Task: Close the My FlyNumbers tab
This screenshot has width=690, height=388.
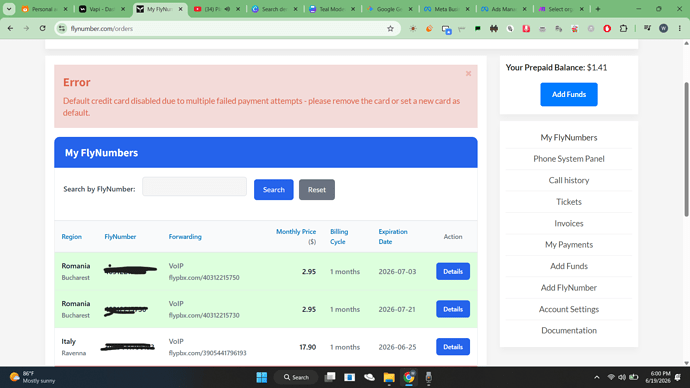Action: (x=180, y=9)
